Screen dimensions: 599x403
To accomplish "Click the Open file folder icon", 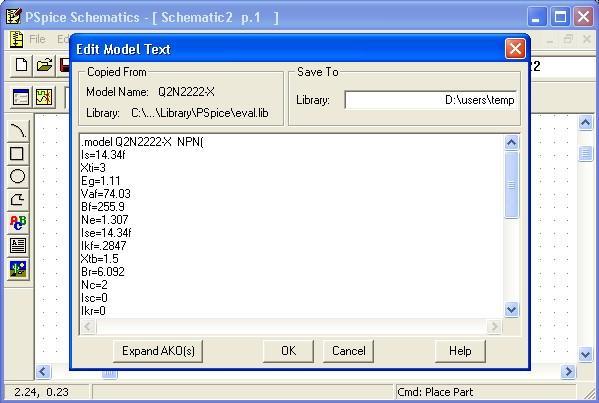I will 44,65.
